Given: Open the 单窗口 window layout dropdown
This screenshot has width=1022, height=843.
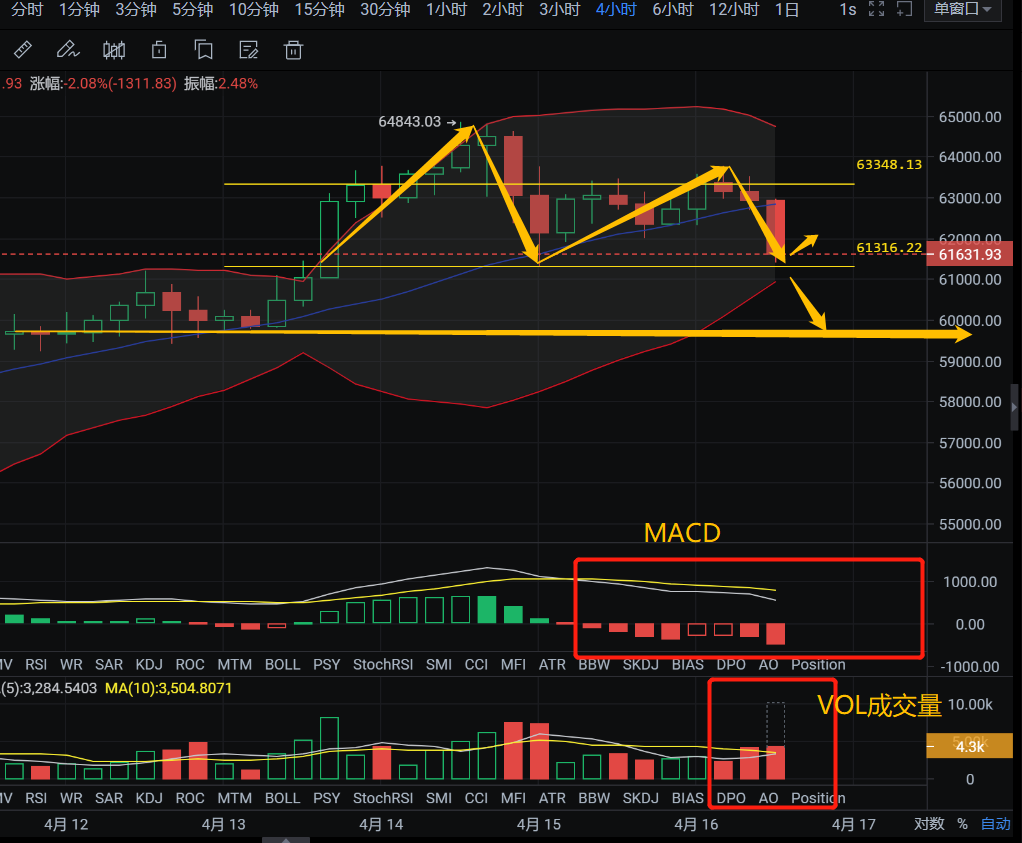Looking at the screenshot, I should 962,10.
